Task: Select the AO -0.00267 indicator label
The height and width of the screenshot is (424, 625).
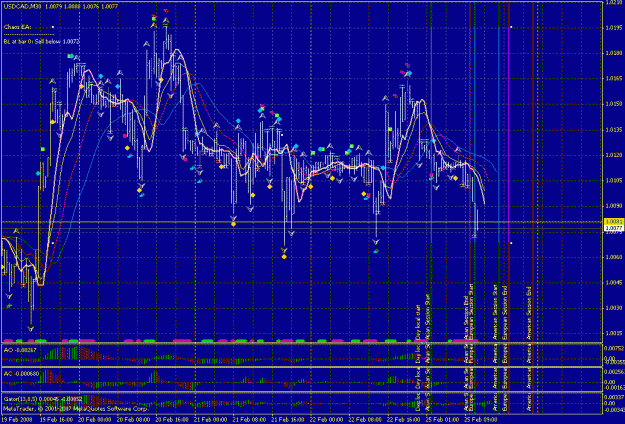Action: (x=20, y=350)
